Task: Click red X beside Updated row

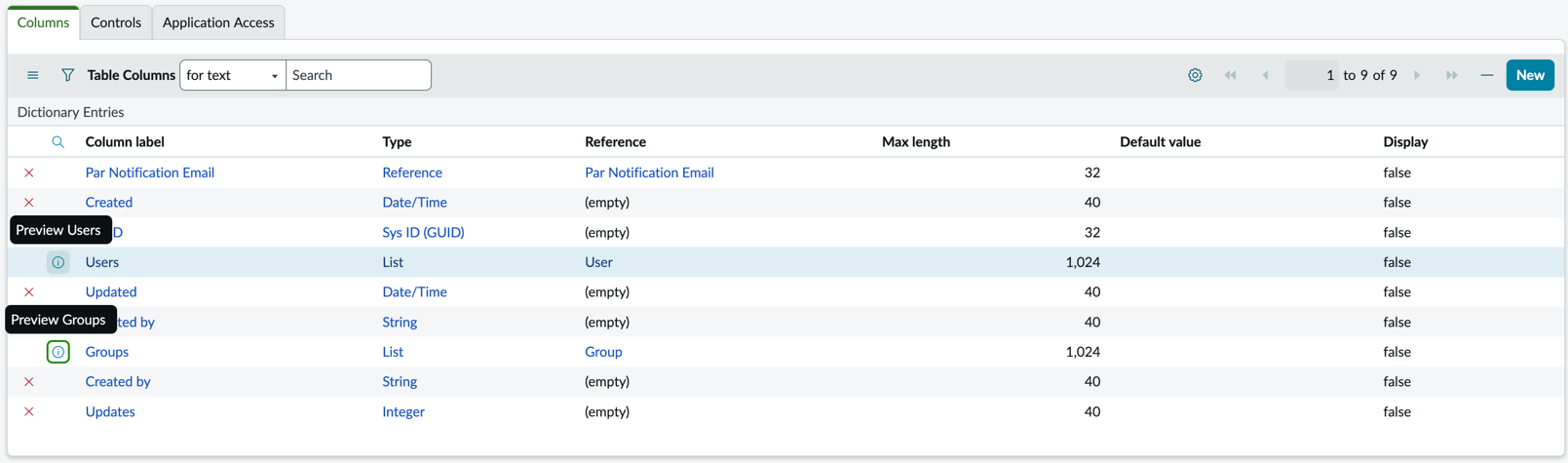Action: pyautogui.click(x=29, y=292)
